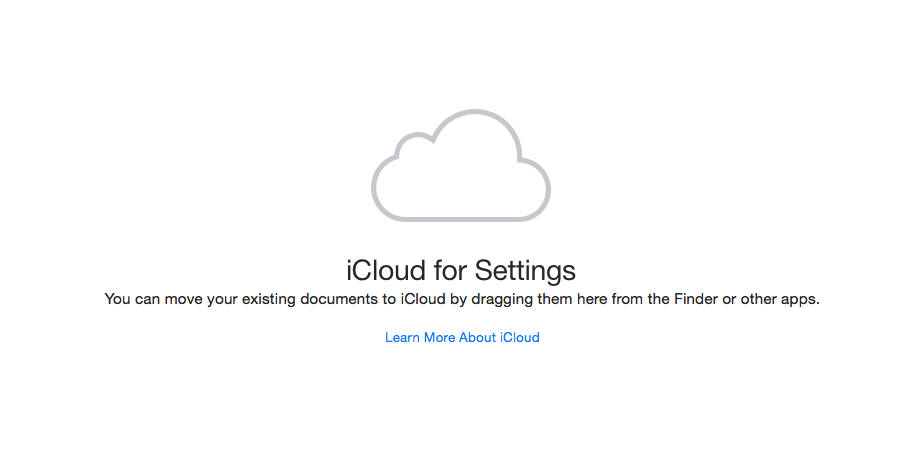Screen dimensions: 914x462
Task: Click the word Settings in the heading
Action: coord(525,271)
